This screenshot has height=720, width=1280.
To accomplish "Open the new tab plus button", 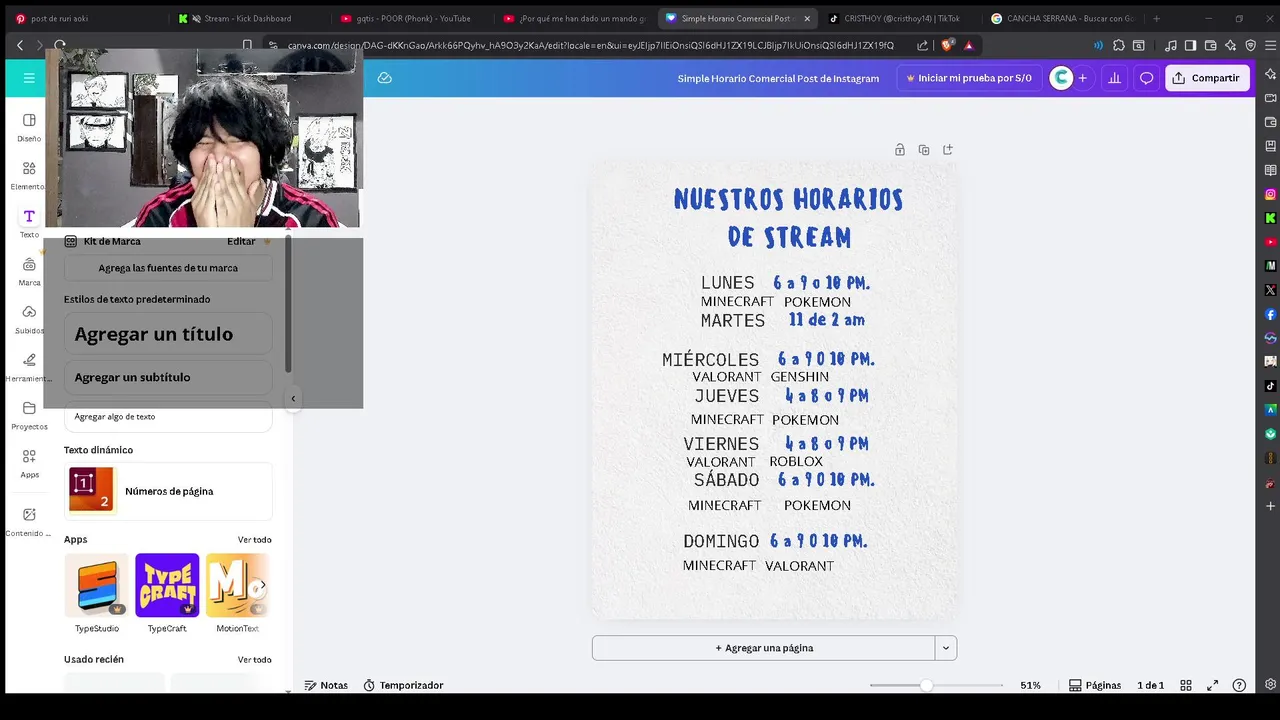I will pyautogui.click(x=1157, y=18).
